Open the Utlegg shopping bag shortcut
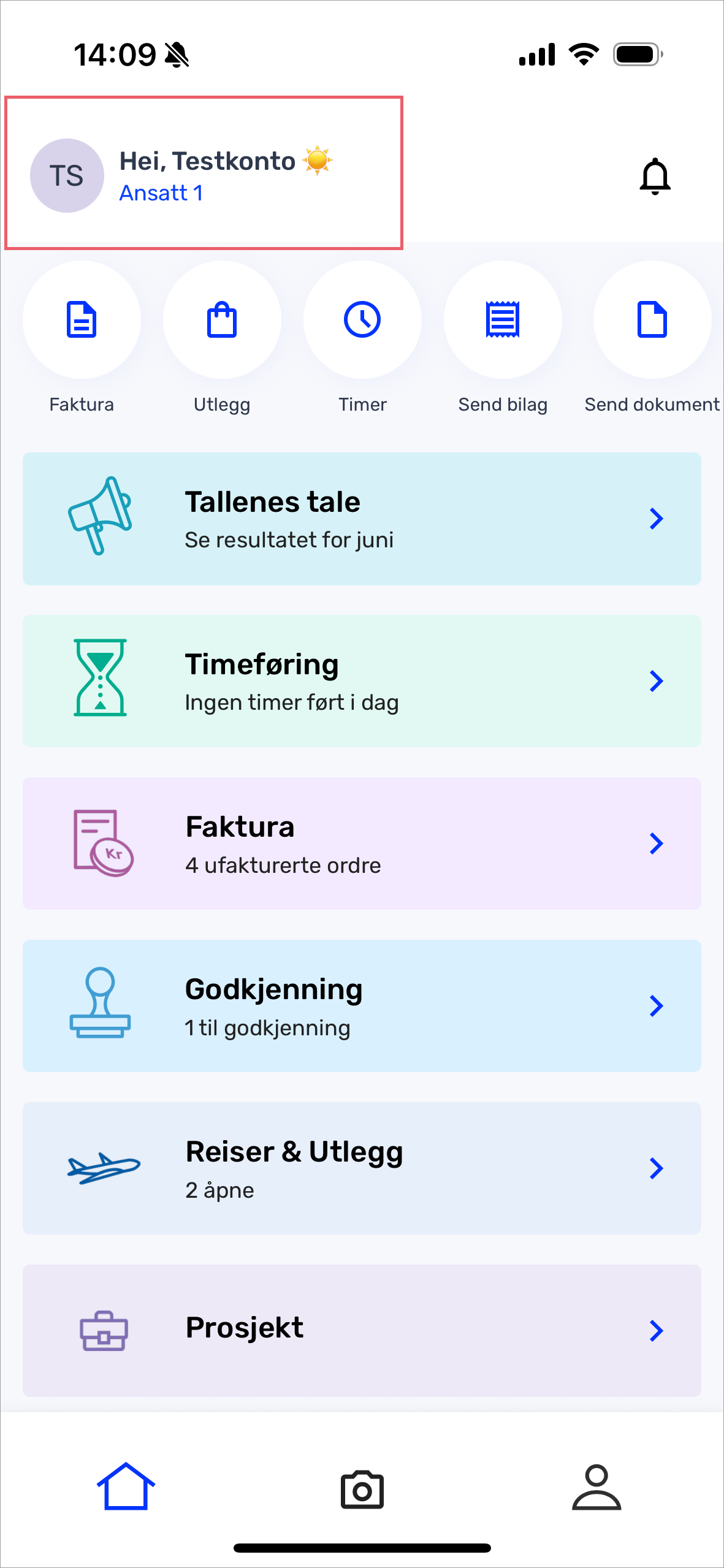This screenshot has height=1568, width=724. tap(222, 319)
